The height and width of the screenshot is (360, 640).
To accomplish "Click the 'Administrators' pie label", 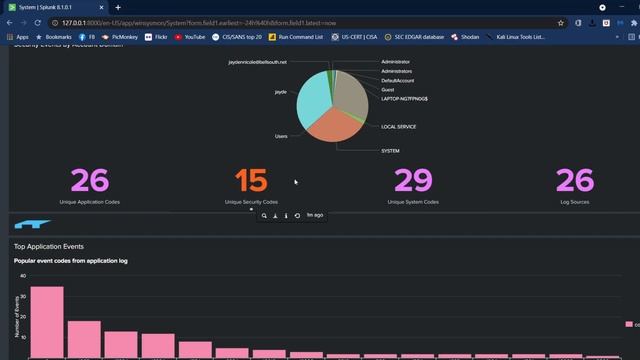I will [396, 71].
